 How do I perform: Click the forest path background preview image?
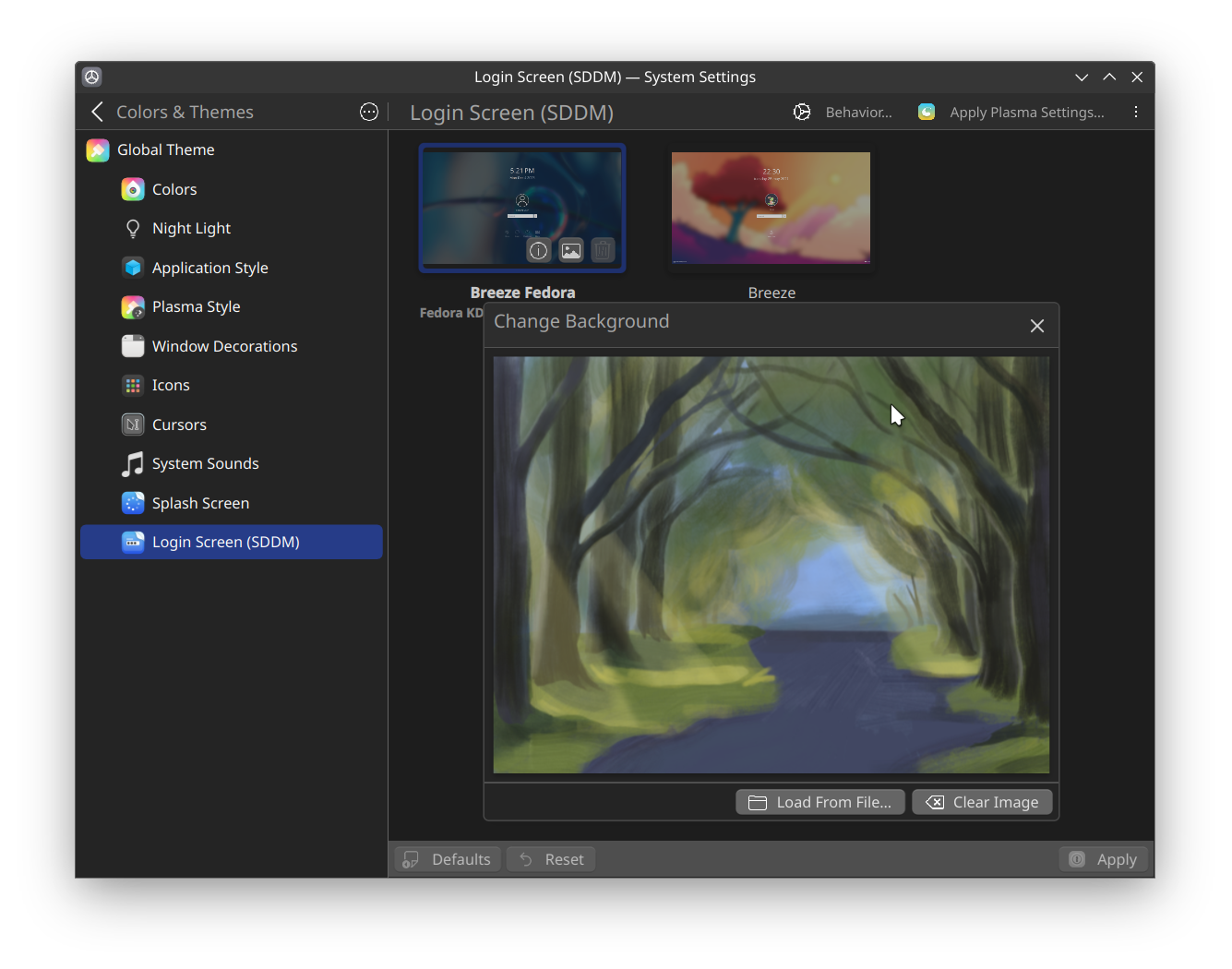point(771,565)
